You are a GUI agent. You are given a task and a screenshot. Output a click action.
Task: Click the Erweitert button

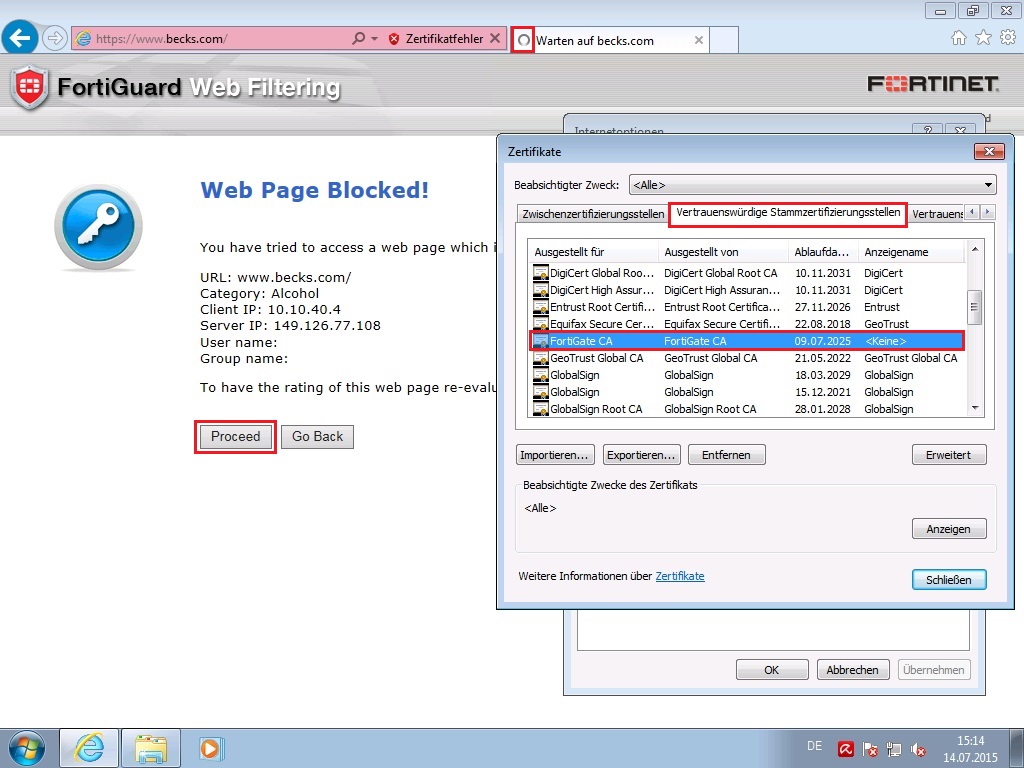[948, 455]
